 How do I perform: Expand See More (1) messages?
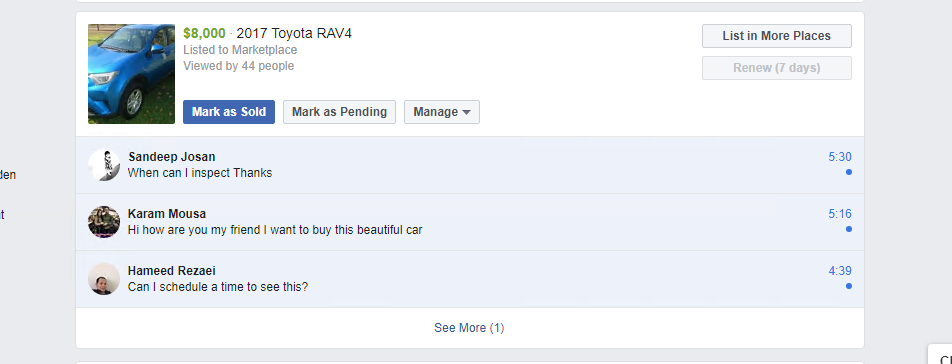469,328
